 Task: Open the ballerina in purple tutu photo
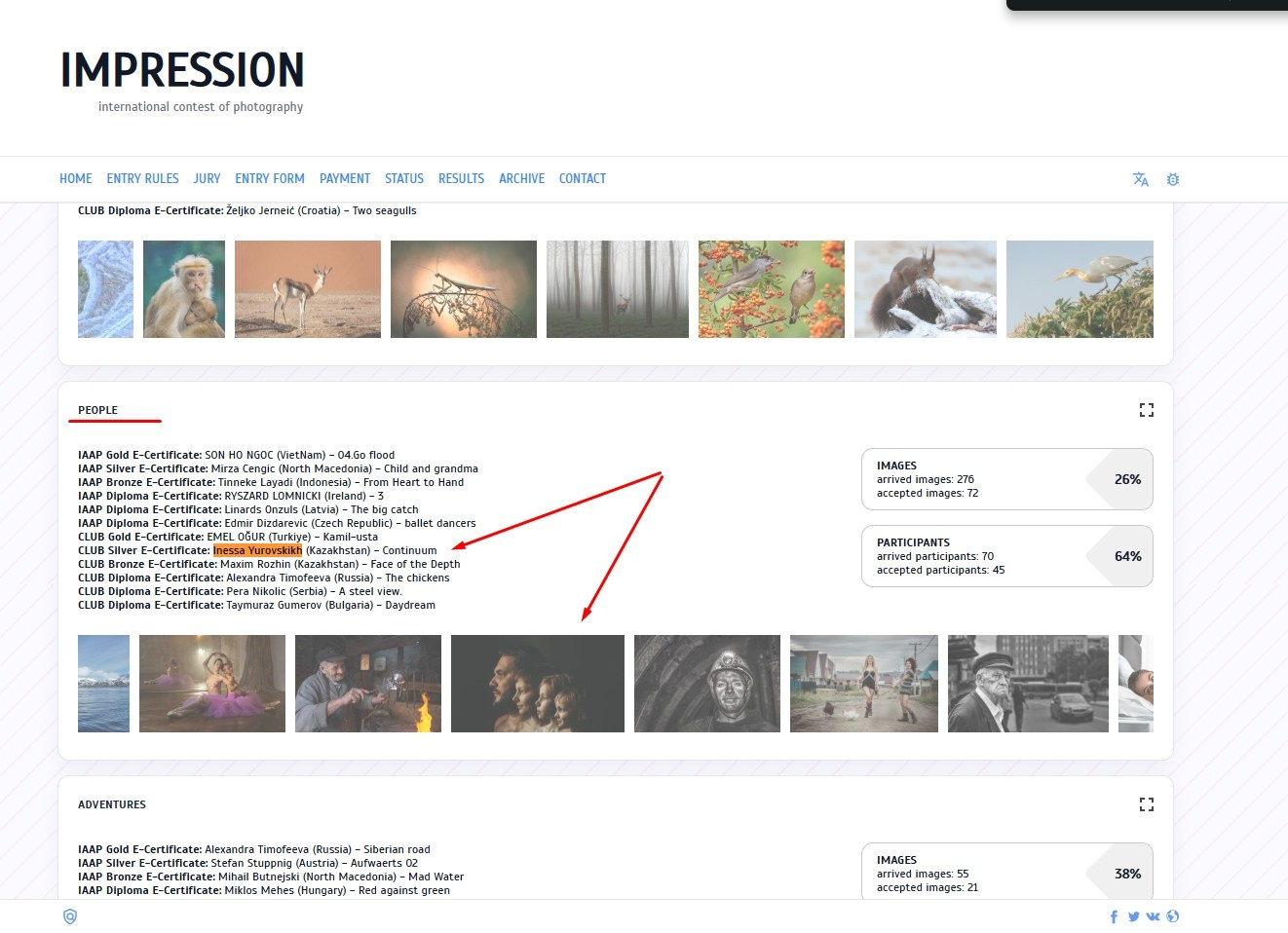212,684
